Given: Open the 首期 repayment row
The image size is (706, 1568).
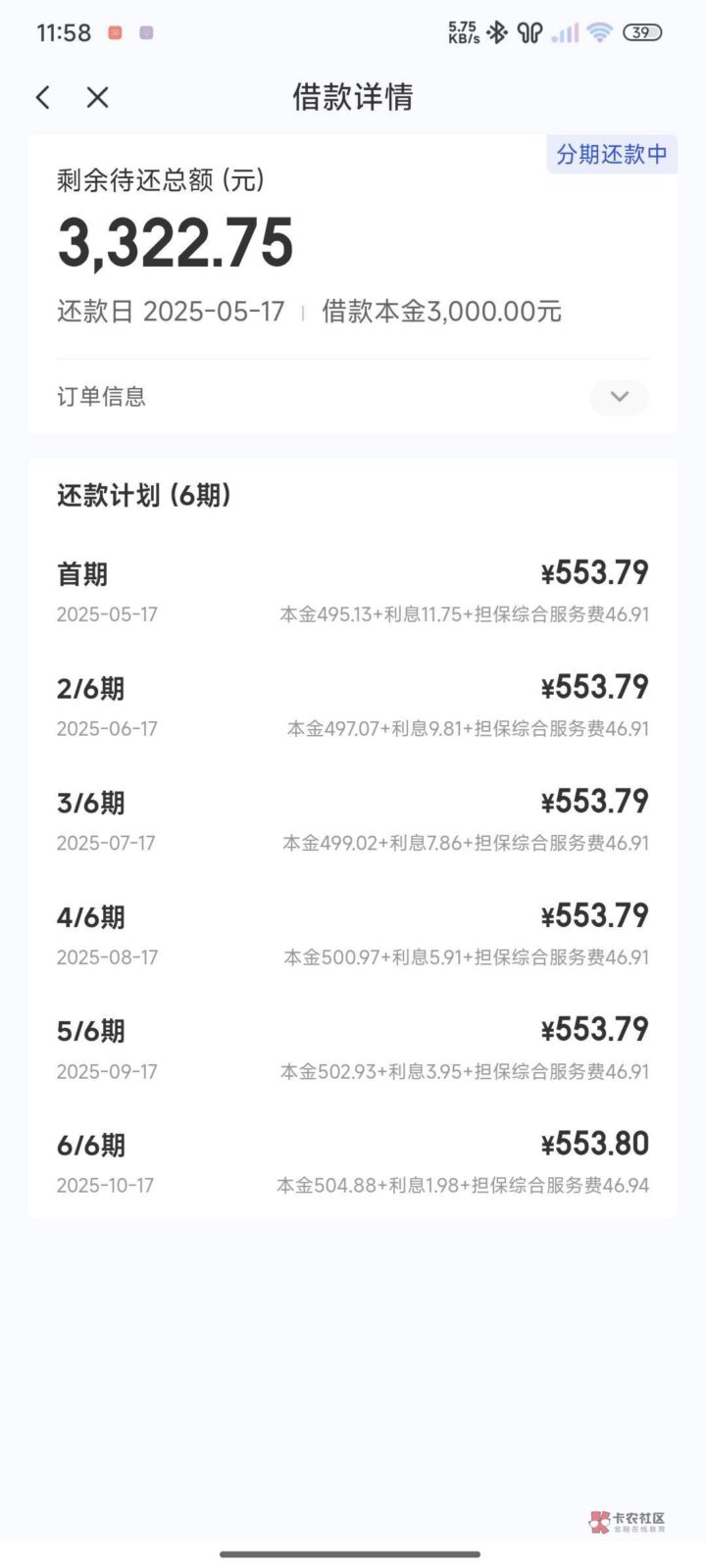Looking at the screenshot, I should (x=352, y=592).
